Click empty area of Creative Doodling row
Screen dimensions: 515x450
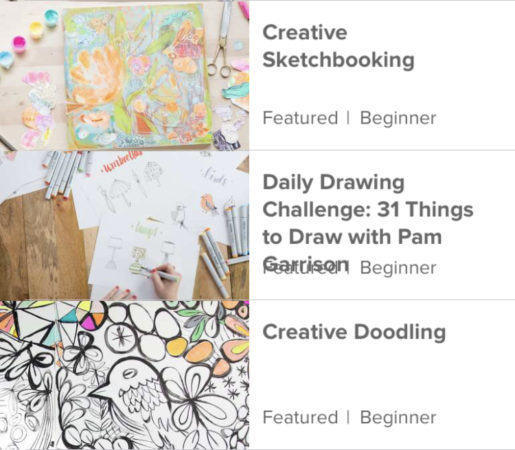(380, 377)
